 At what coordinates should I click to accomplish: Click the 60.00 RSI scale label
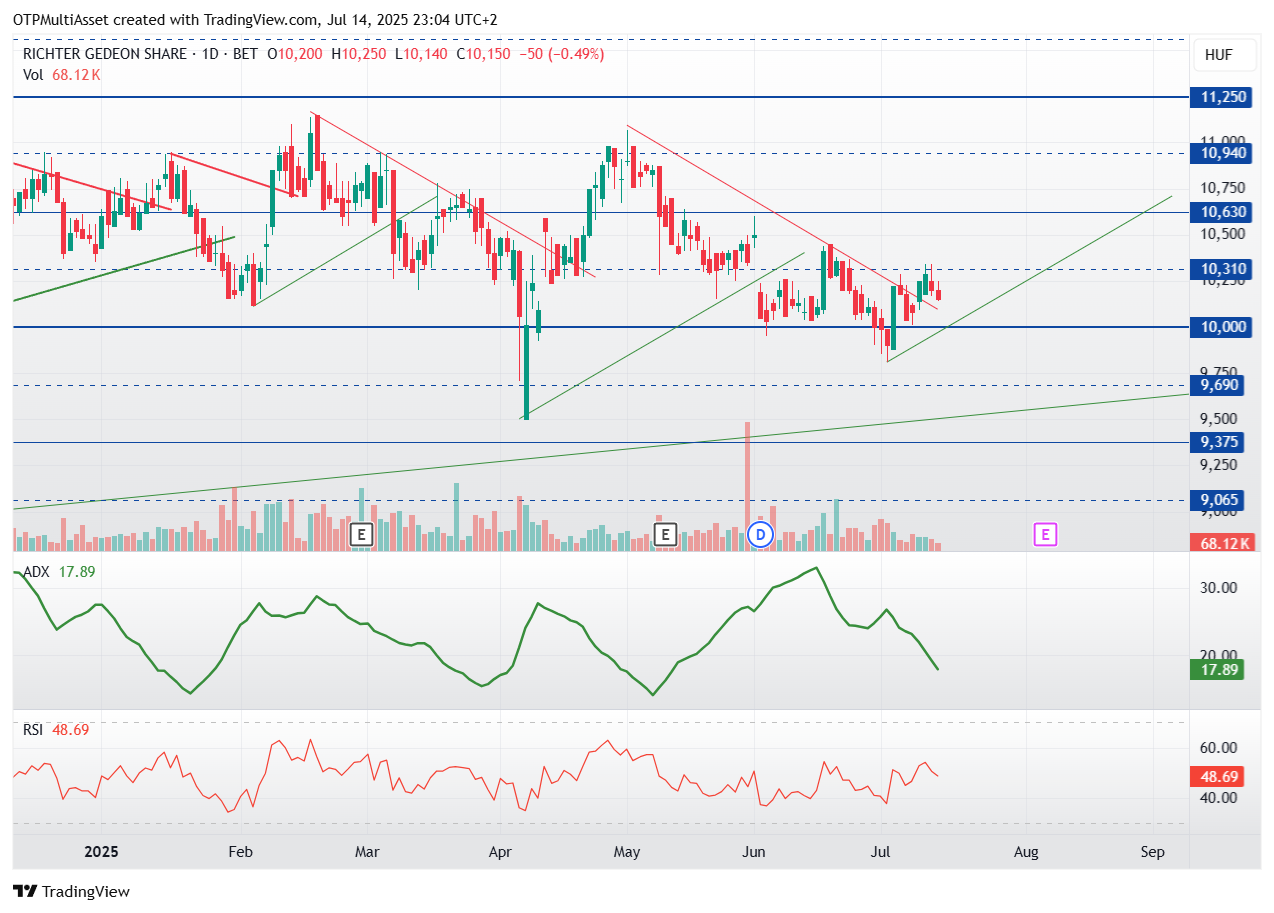(1219, 748)
